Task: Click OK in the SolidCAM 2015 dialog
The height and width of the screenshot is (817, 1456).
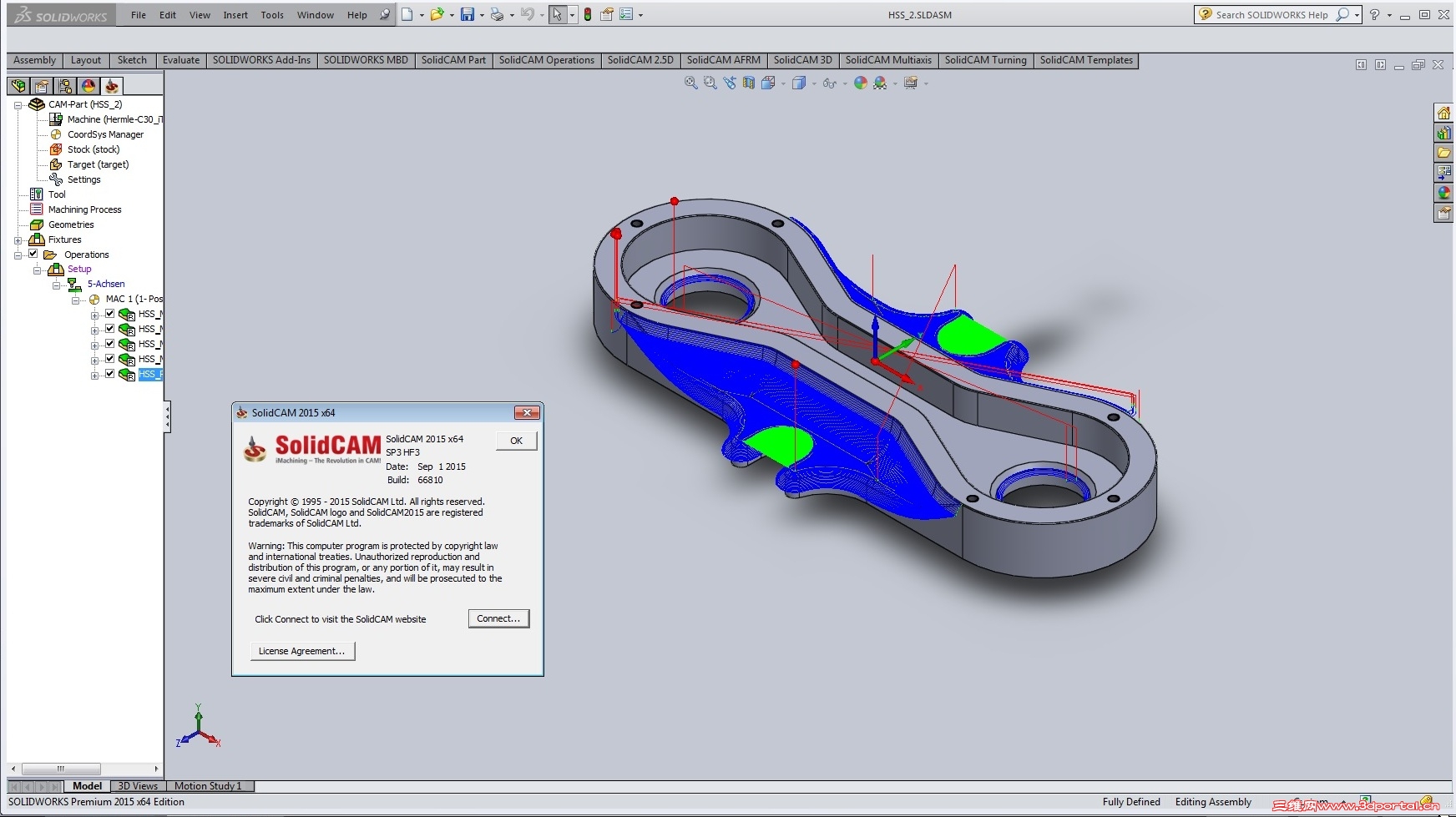Action: coord(517,441)
